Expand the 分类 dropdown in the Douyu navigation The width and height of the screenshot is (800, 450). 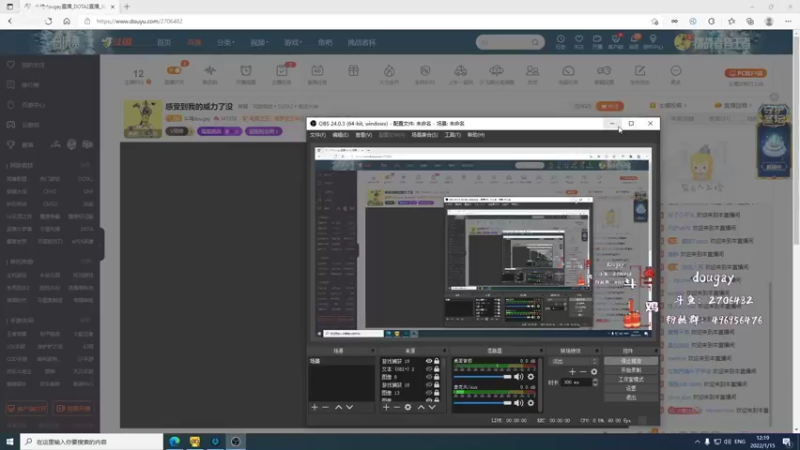point(226,42)
